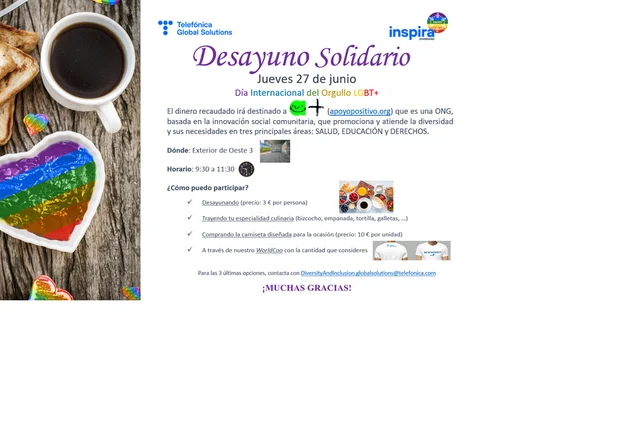Click the white t-shirts photo thumbnail
The height and width of the screenshot is (433, 630).
(411, 250)
